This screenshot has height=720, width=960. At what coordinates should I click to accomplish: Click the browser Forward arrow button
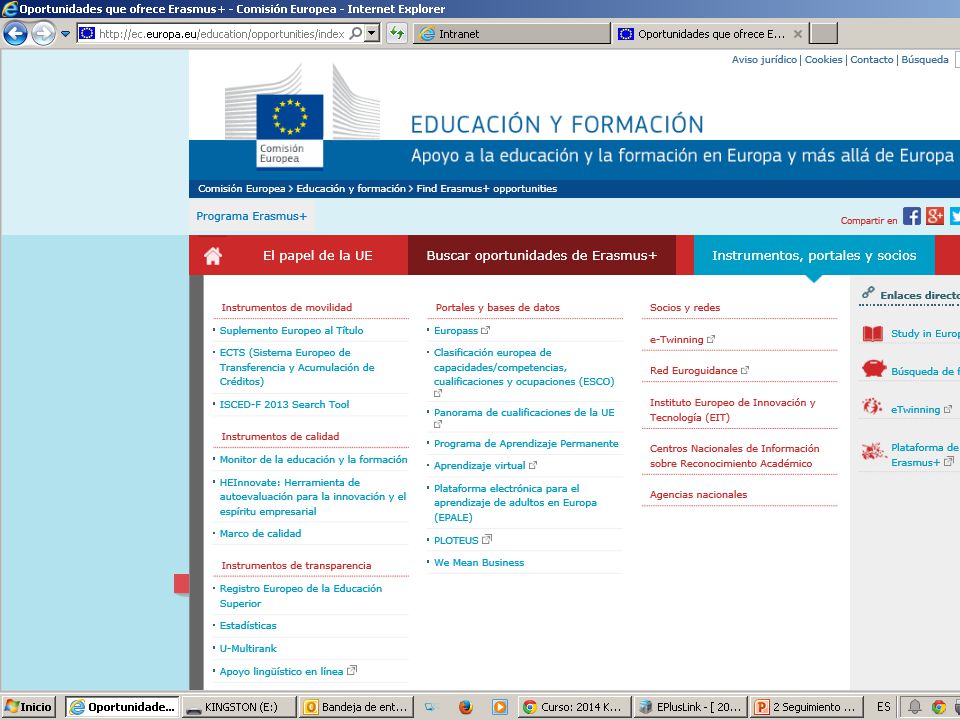pyautogui.click(x=43, y=33)
